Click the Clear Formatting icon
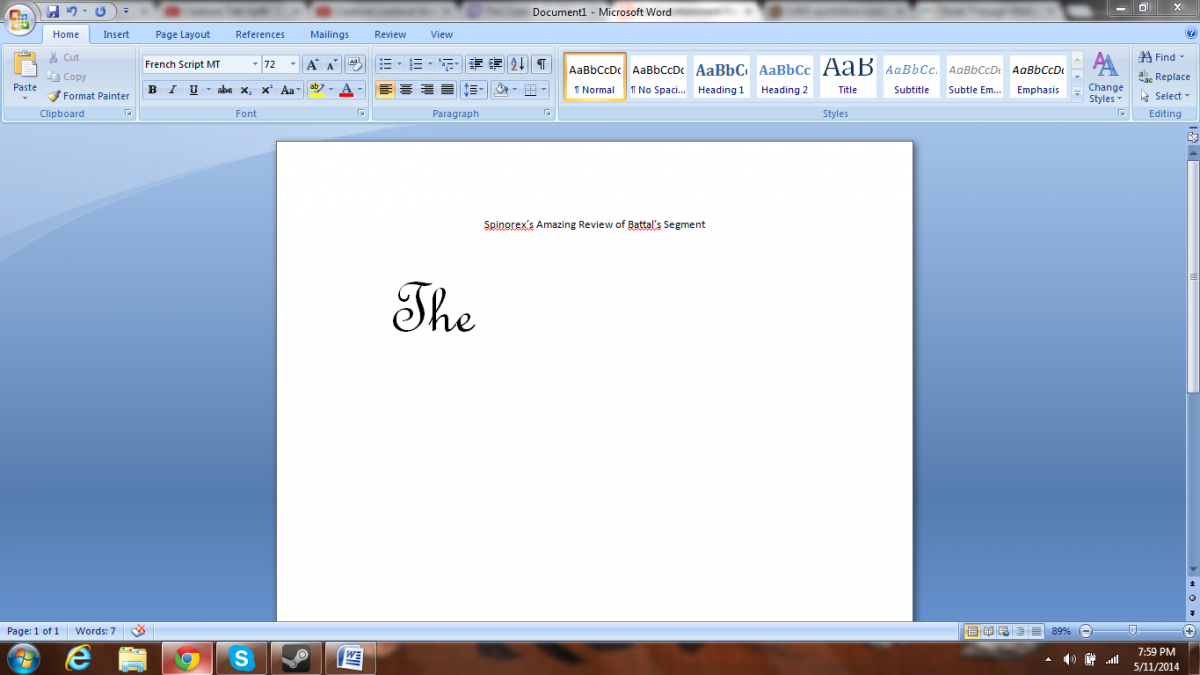 pos(355,64)
